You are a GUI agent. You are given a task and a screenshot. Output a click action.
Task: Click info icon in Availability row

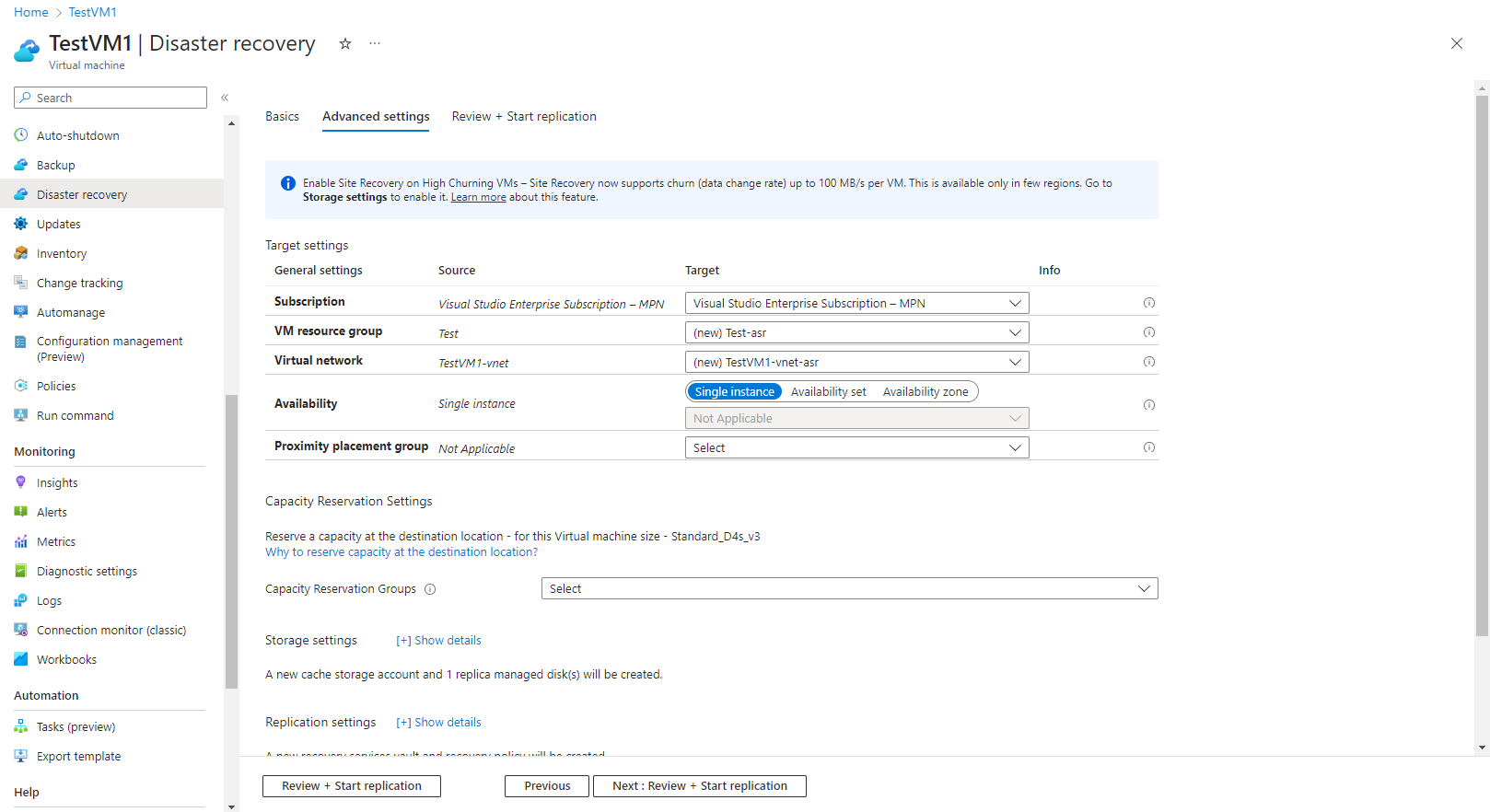point(1149,405)
